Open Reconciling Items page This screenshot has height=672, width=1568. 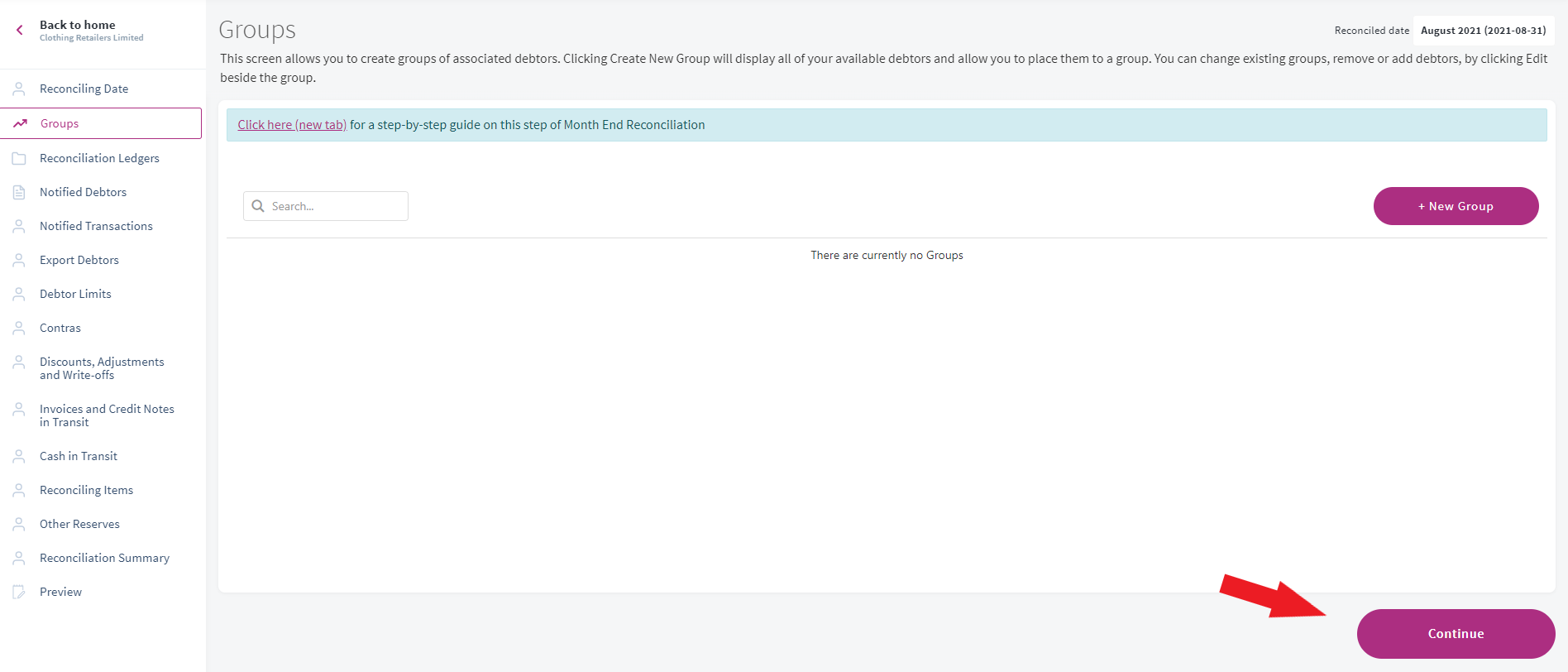pos(86,490)
